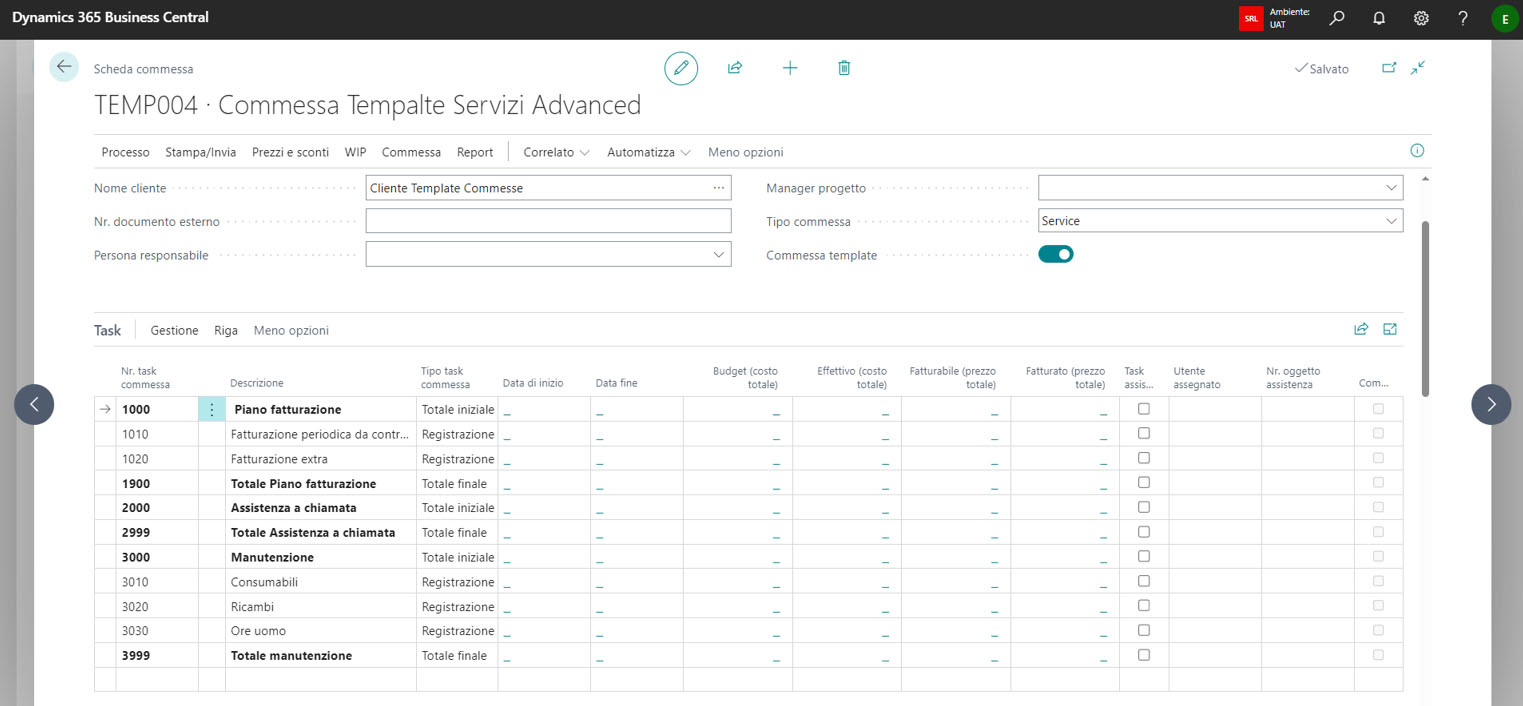Open row options for task 1000
The height and width of the screenshot is (706, 1523).
[211, 409]
